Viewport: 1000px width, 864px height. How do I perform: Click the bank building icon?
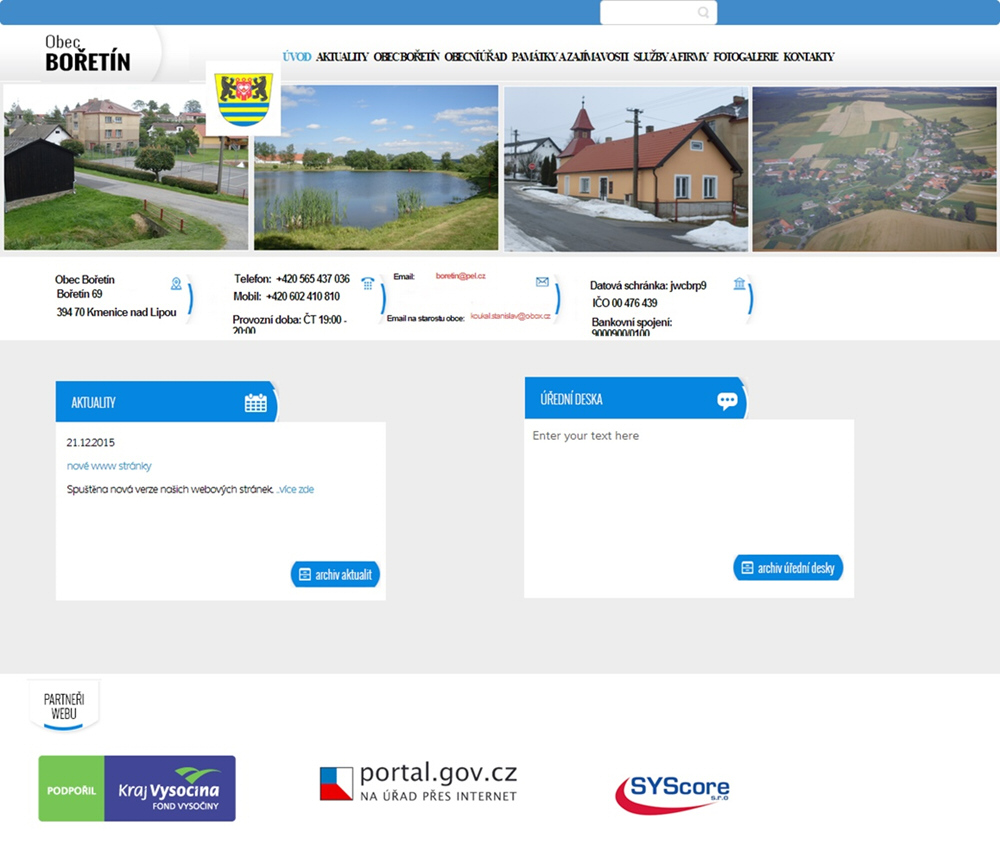coord(739,284)
